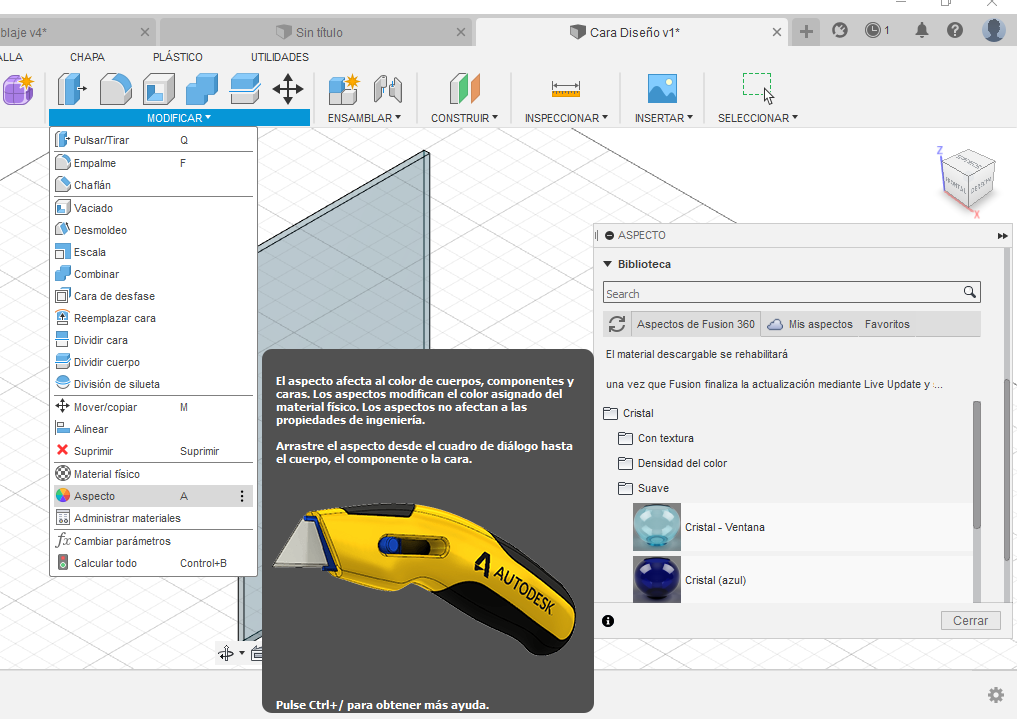Click the Insertar image icon

click(x=662, y=88)
